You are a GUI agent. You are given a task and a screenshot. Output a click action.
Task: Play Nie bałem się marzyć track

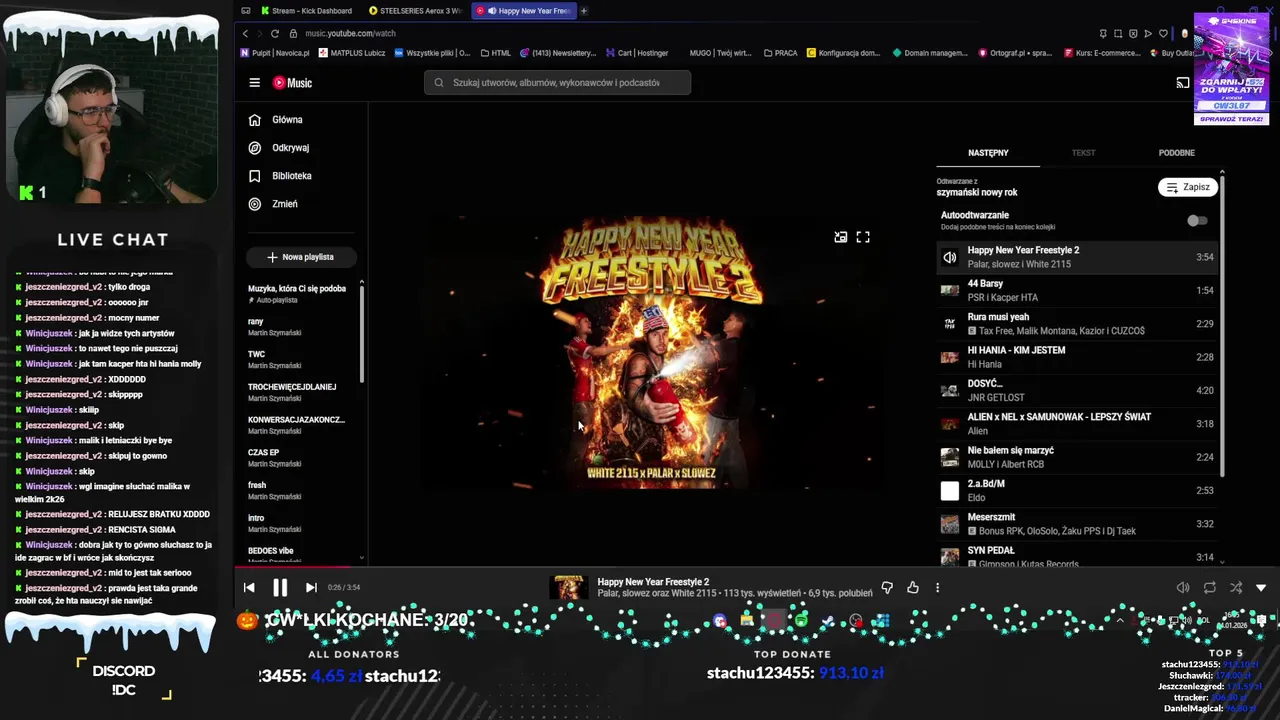[1077, 457]
